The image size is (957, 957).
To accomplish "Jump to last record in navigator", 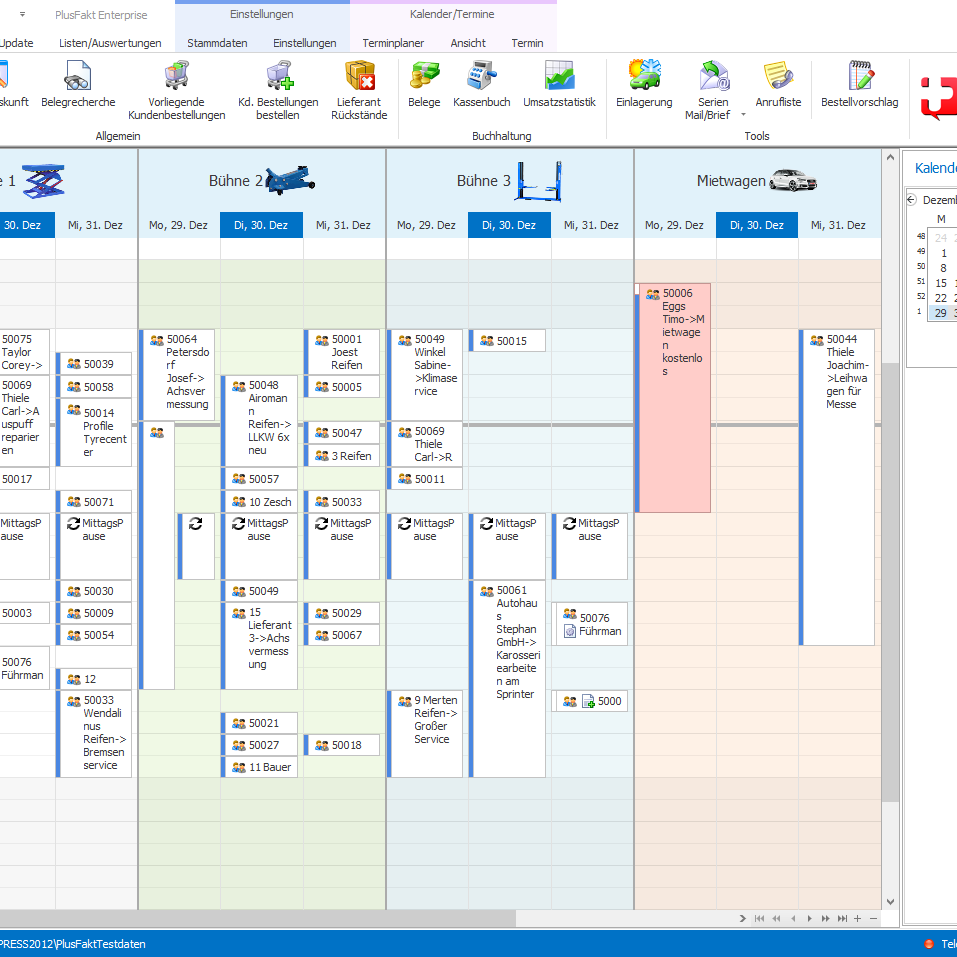I will [842, 918].
